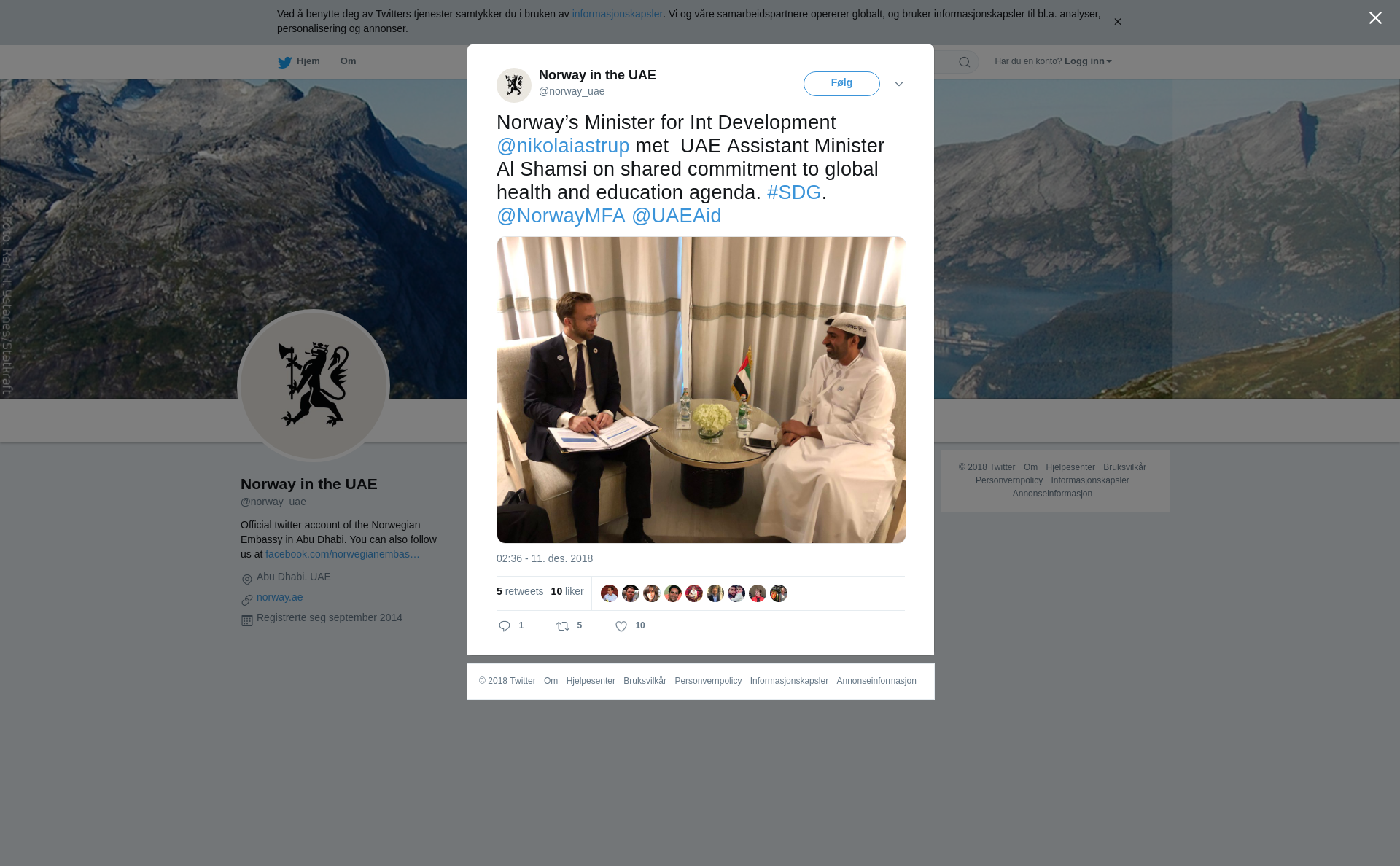Open the Logg inn dropdown
This screenshot has width=1400, height=866.
pos(1088,61)
